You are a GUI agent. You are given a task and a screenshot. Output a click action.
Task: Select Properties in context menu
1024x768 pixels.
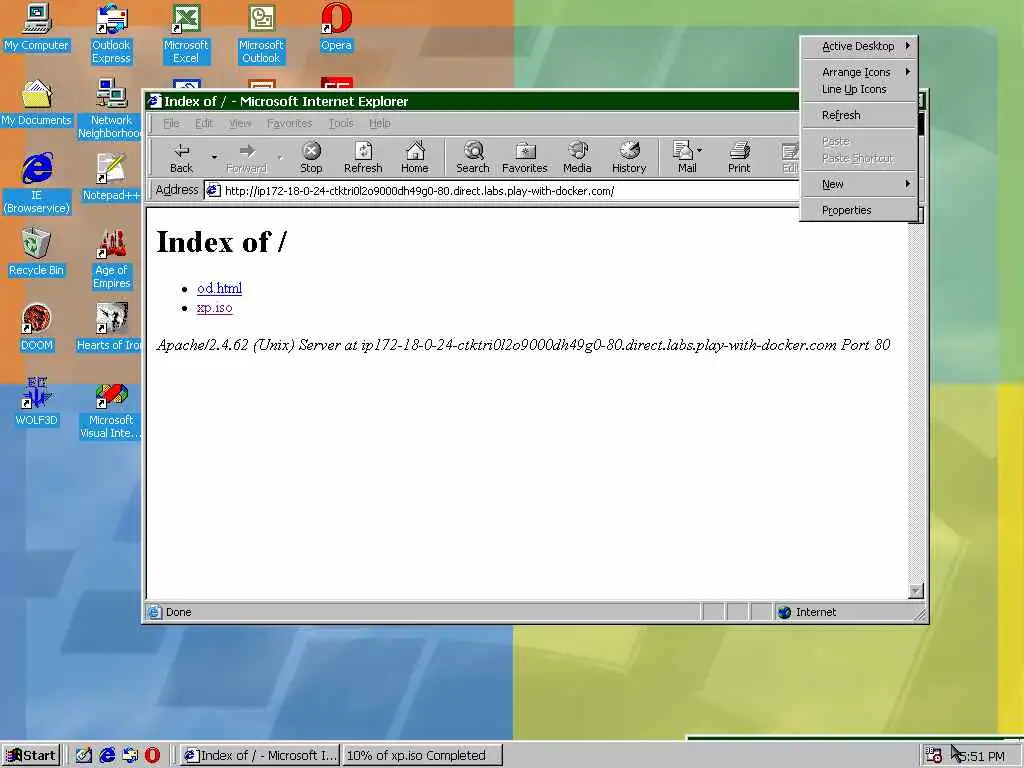pos(859,210)
